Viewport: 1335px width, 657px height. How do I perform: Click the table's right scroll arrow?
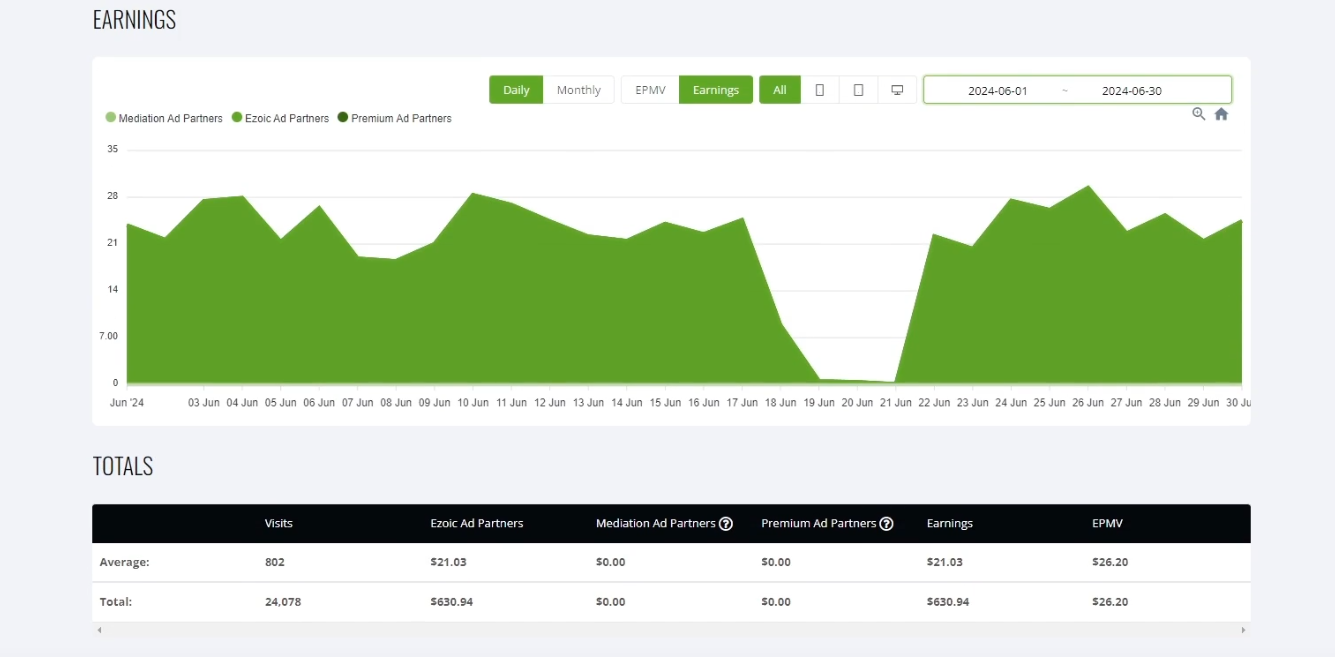click(1243, 630)
